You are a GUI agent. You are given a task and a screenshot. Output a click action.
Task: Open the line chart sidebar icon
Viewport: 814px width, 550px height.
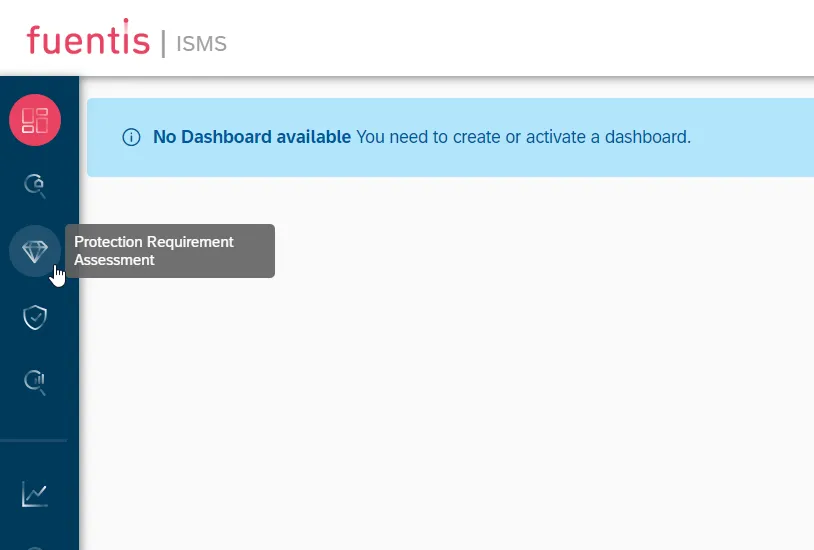(x=35, y=494)
